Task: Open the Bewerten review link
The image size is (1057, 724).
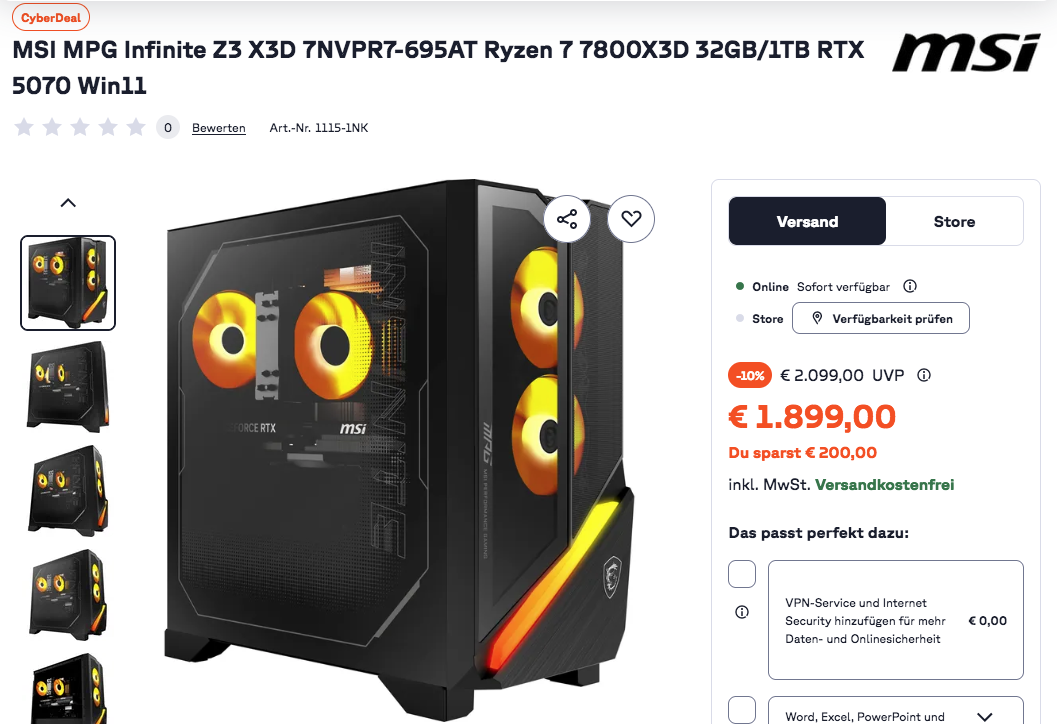Action: click(218, 127)
